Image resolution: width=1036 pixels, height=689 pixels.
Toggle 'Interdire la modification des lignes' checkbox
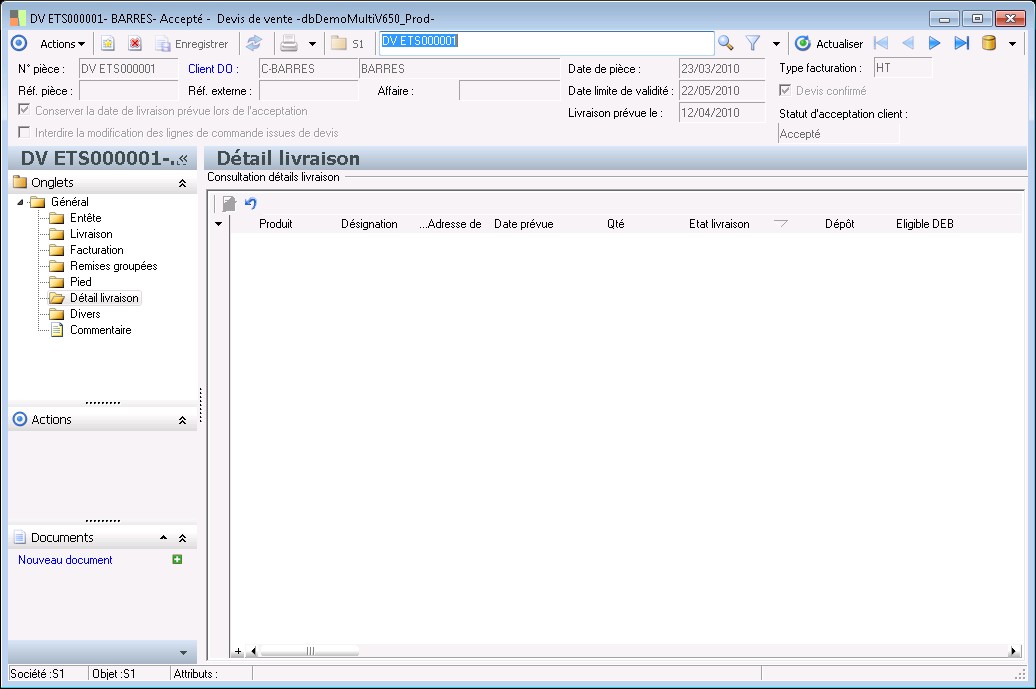25,132
